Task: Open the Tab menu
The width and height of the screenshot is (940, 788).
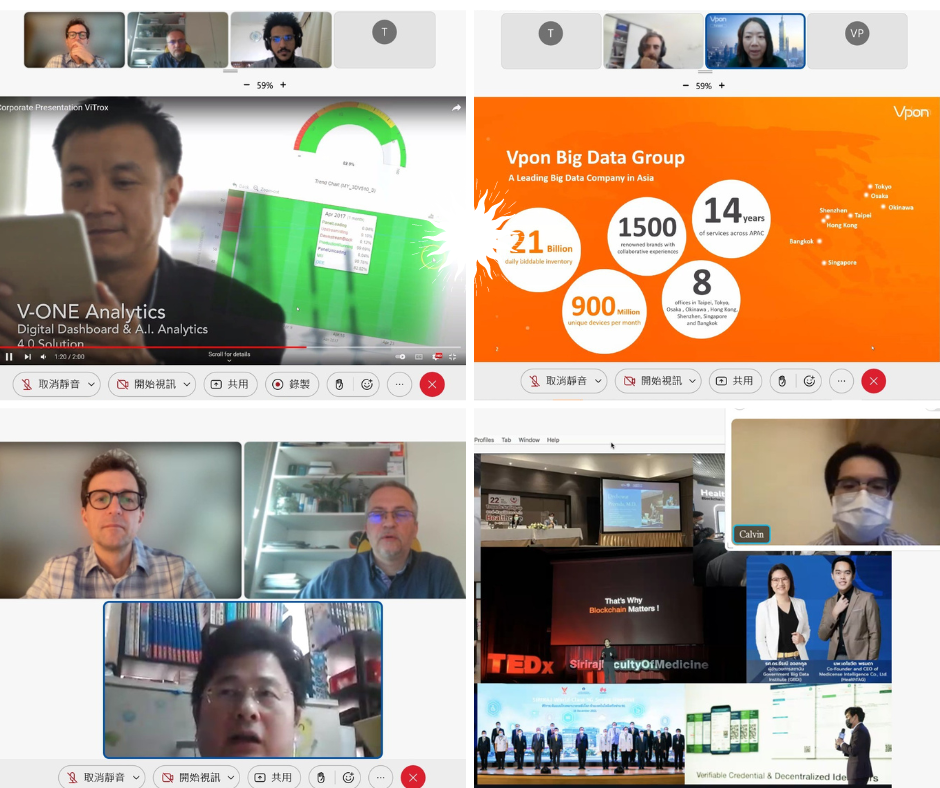Action: pyautogui.click(x=507, y=440)
